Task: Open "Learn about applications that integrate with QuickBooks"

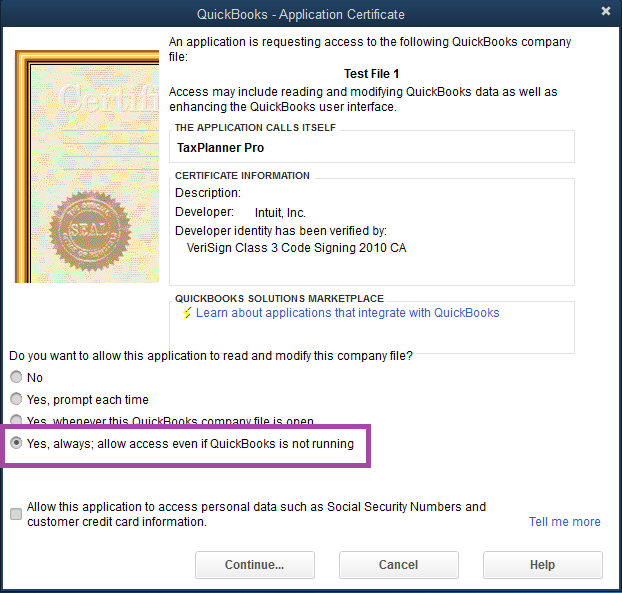Action: 347,313
